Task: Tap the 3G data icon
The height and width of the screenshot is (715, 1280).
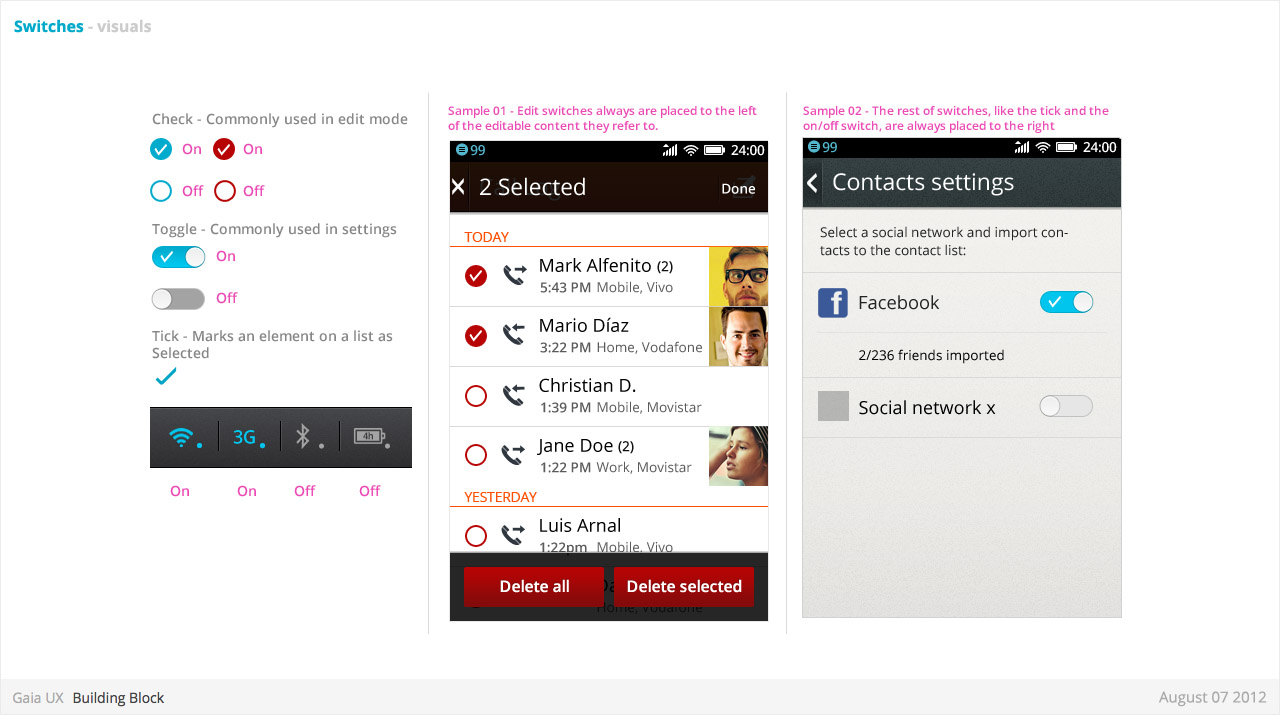Action: [245, 437]
